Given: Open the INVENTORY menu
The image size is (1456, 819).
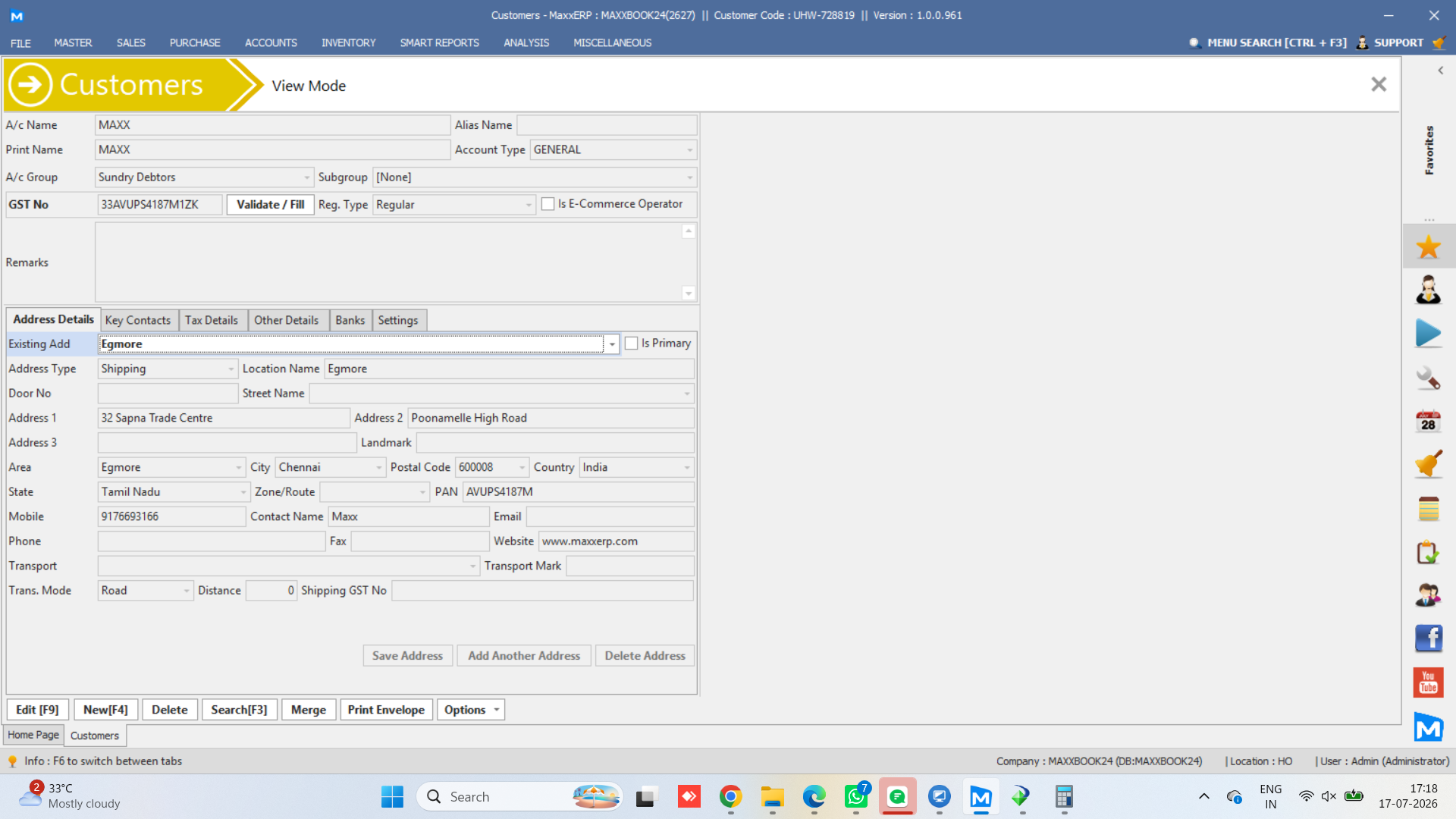Looking at the screenshot, I should pos(349,42).
